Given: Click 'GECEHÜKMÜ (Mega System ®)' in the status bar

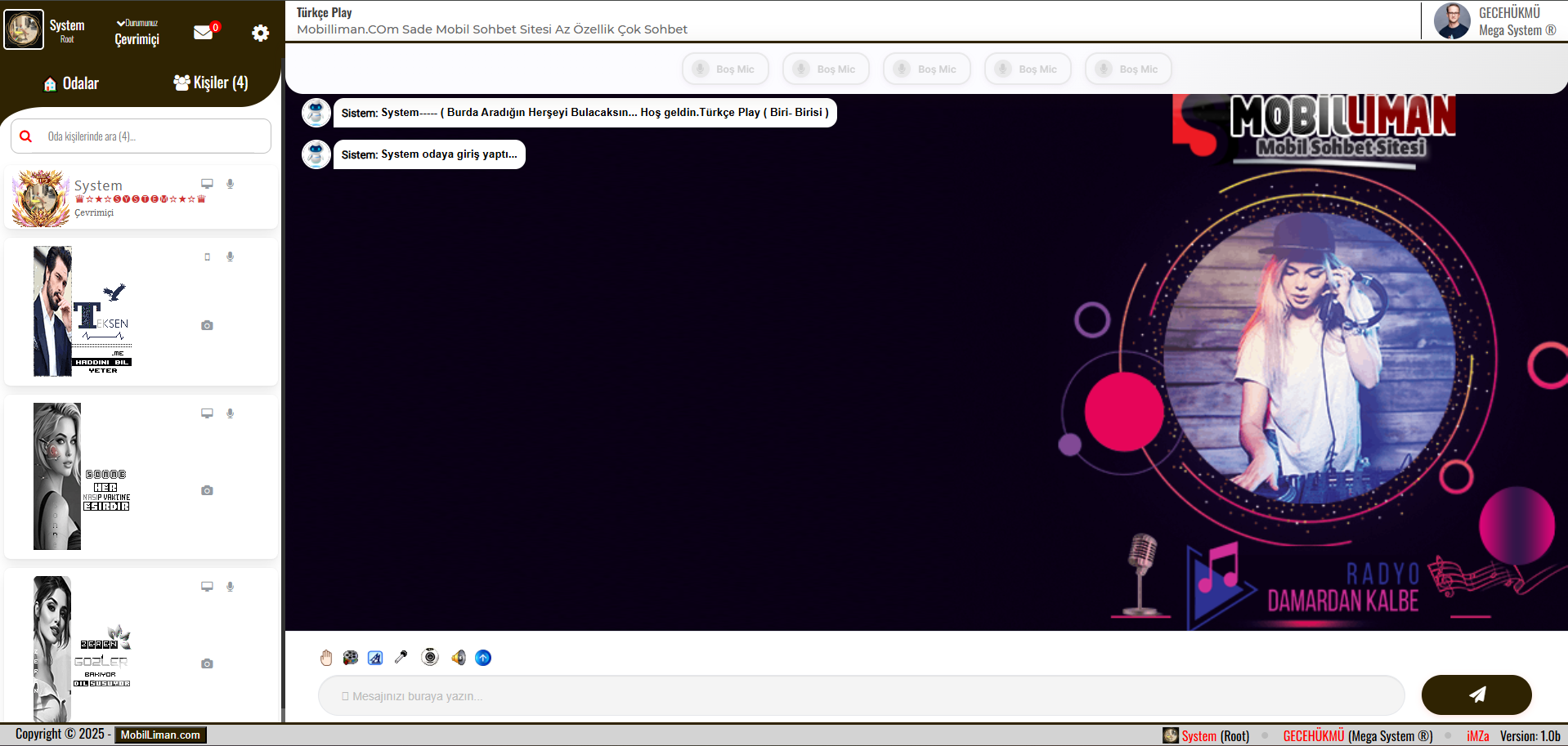Looking at the screenshot, I should pyautogui.click(x=1358, y=735).
